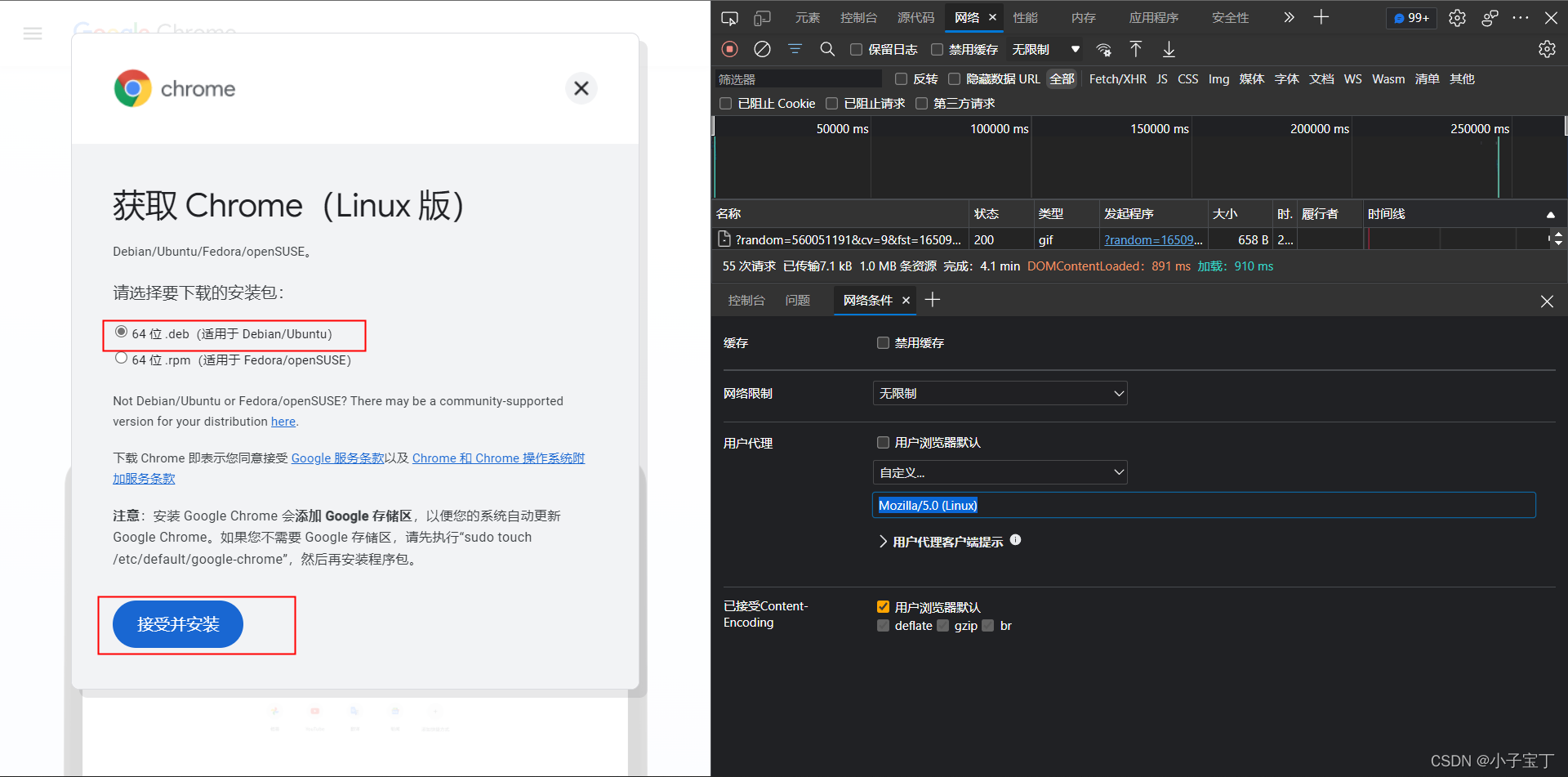Switch to drawer 控制台 tab
Image resolution: width=1568 pixels, height=777 pixels.
[x=746, y=301]
